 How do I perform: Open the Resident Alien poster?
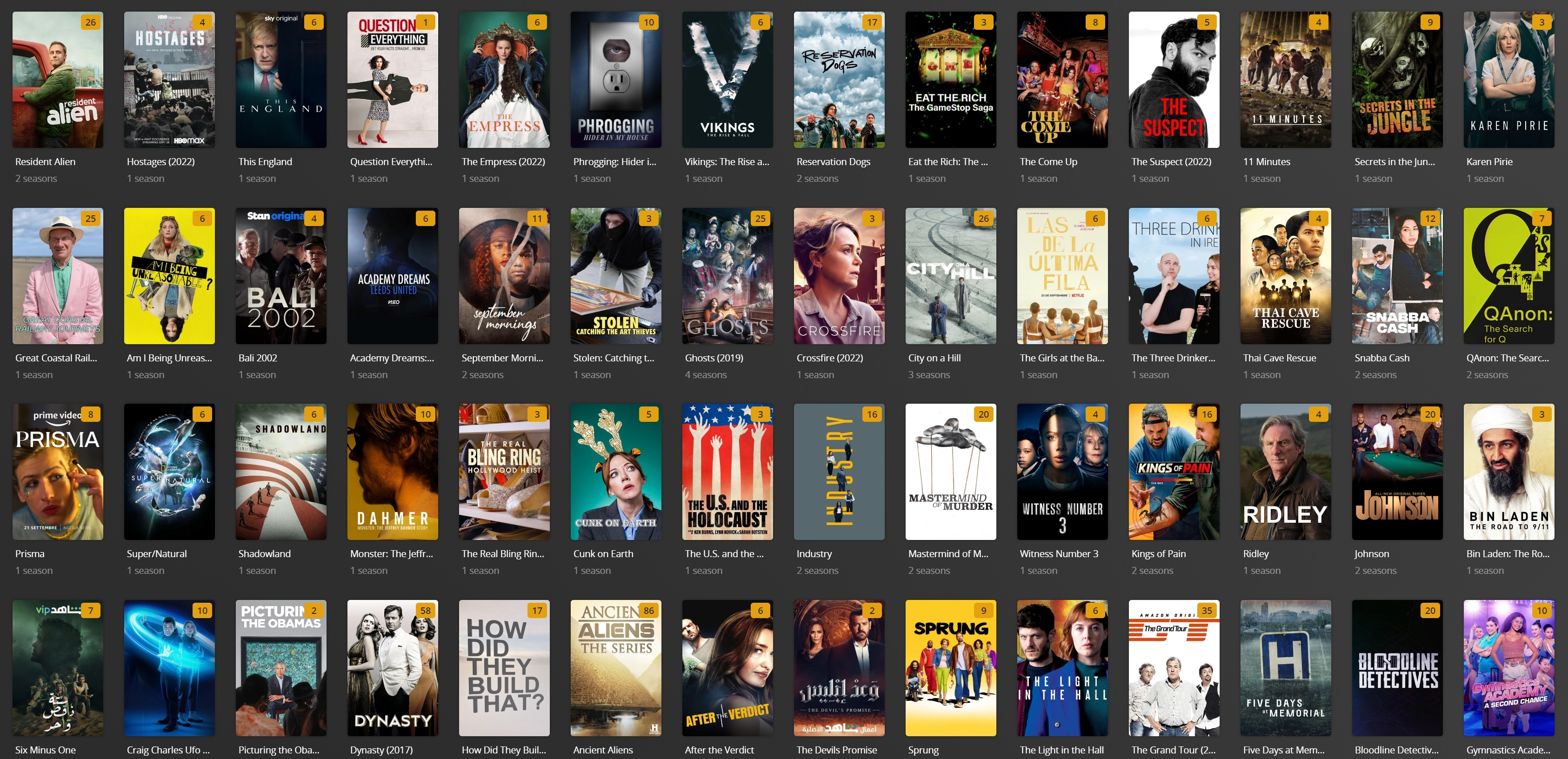58,79
